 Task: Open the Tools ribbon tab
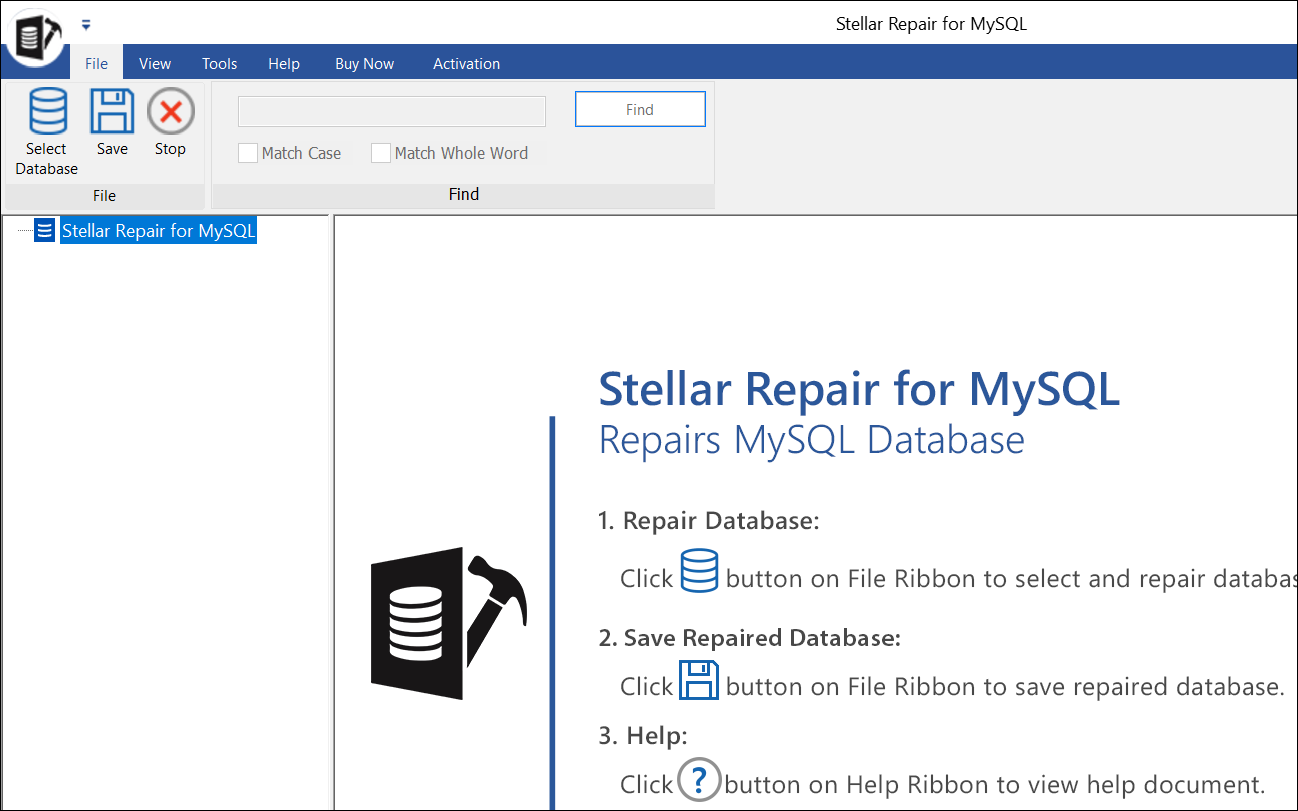219,63
